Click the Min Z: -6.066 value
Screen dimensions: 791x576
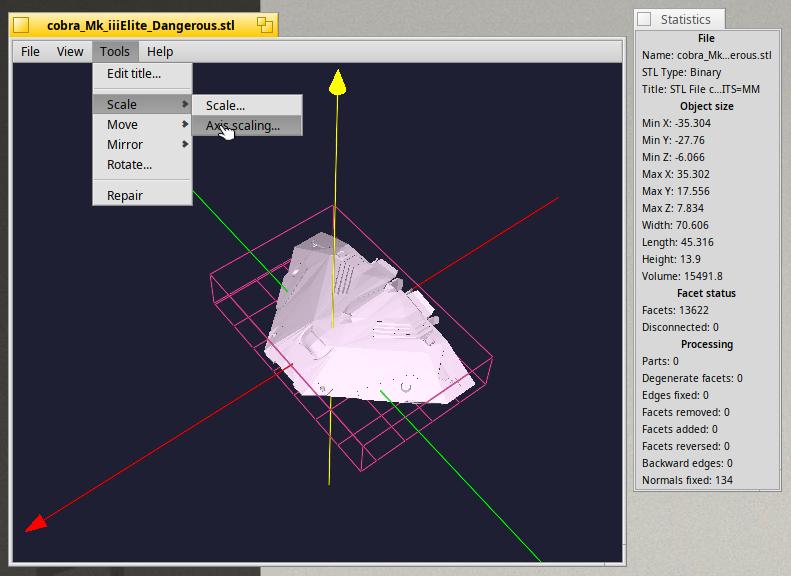[673, 157]
